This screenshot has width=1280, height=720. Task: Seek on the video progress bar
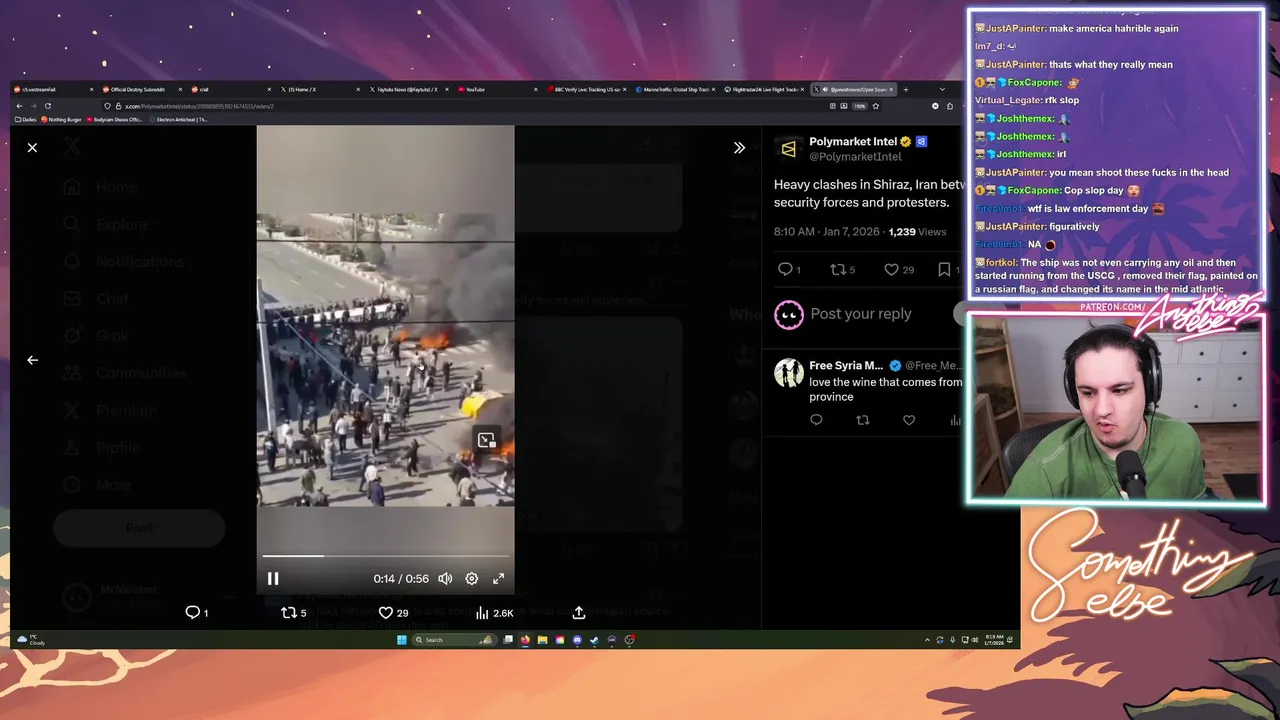click(x=386, y=555)
